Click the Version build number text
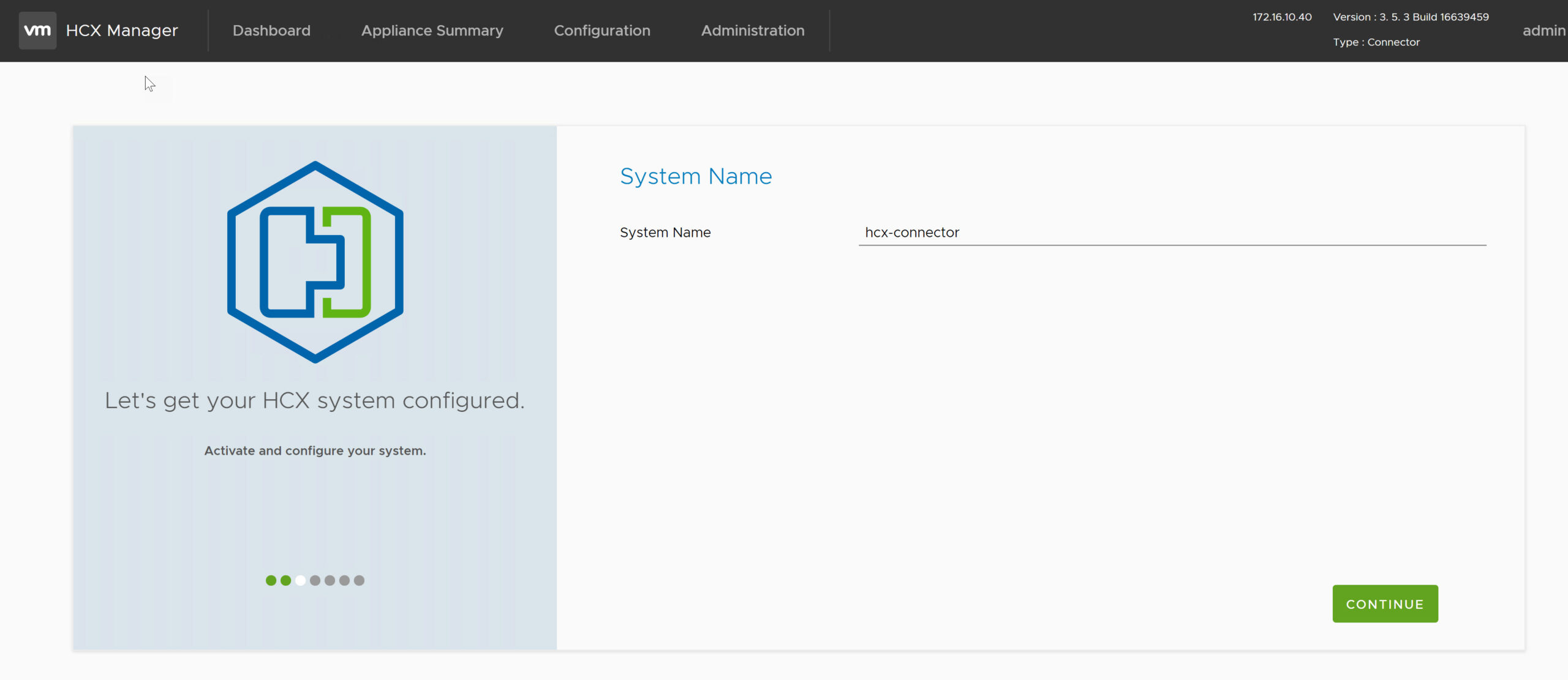Viewport: 1568px width, 680px height. [x=1410, y=17]
